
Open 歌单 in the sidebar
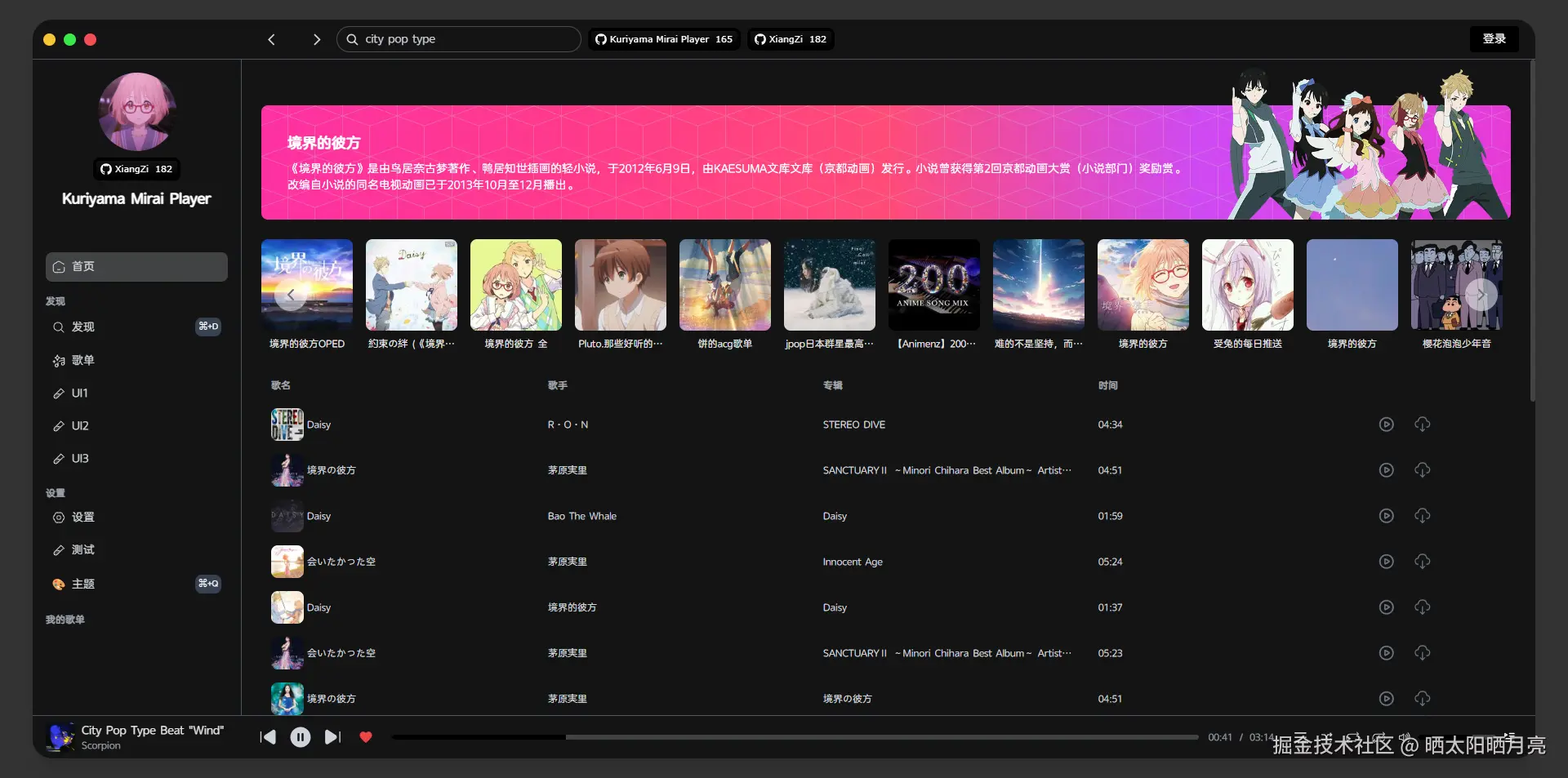point(136,360)
